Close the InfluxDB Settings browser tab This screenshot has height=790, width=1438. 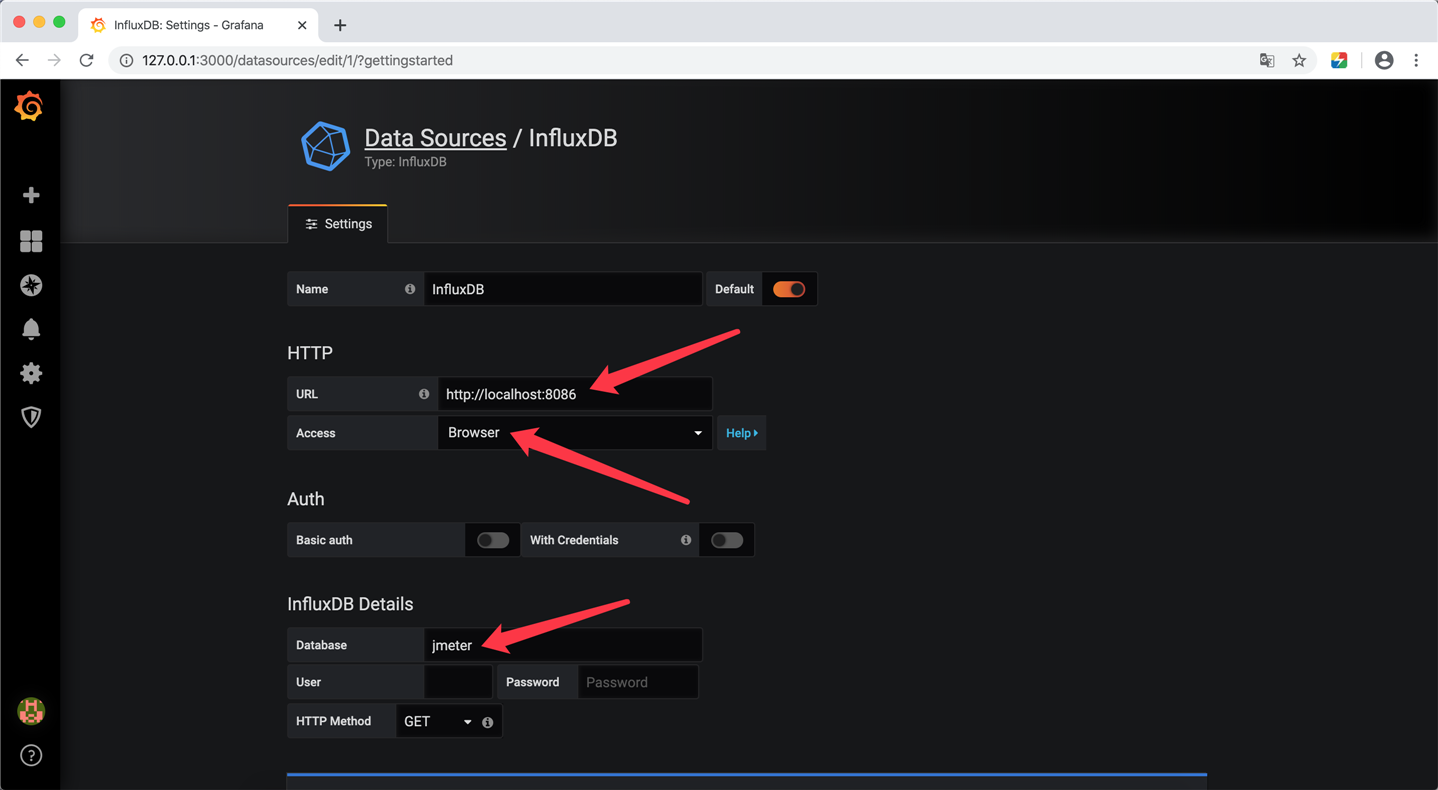point(302,25)
